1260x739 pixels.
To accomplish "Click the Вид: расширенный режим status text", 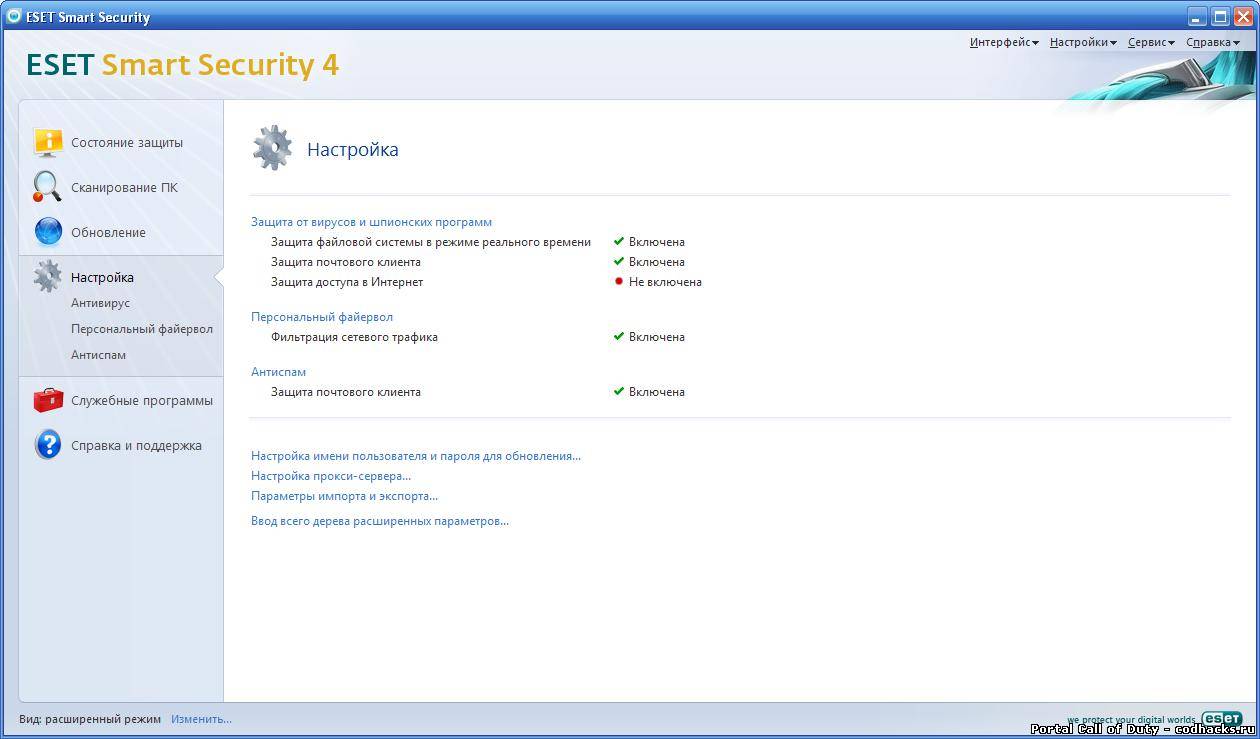I will 90,719.
